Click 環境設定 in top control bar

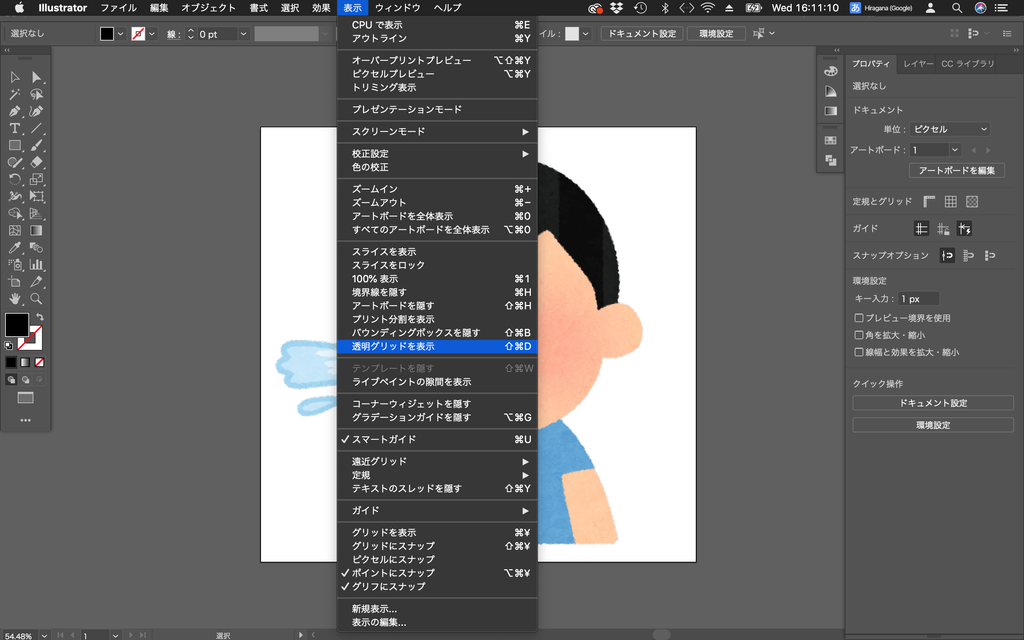point(716,34)
